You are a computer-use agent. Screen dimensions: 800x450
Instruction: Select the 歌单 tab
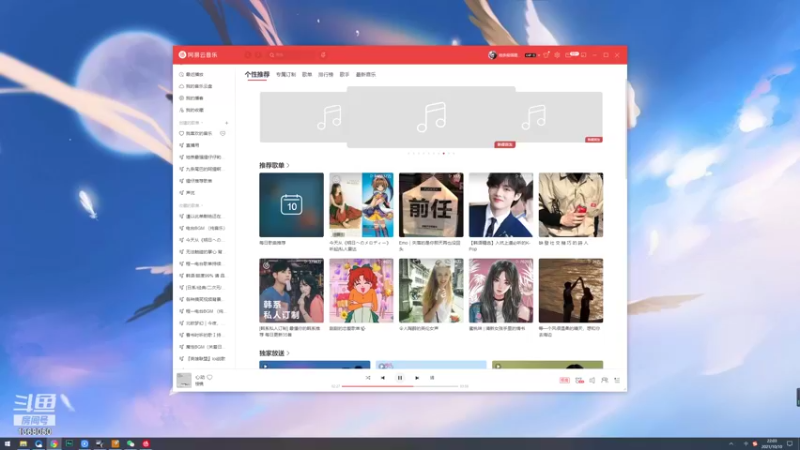coord(307,74)
